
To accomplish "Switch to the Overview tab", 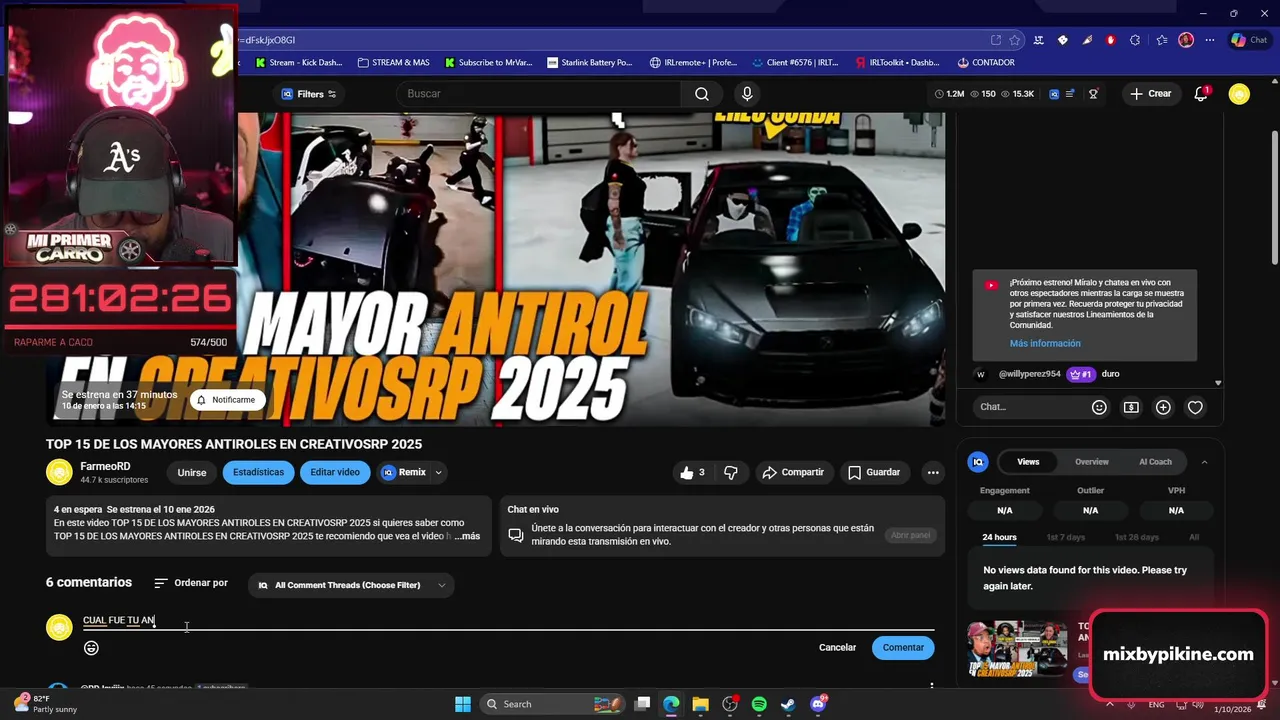I will tap(1092, 462).
